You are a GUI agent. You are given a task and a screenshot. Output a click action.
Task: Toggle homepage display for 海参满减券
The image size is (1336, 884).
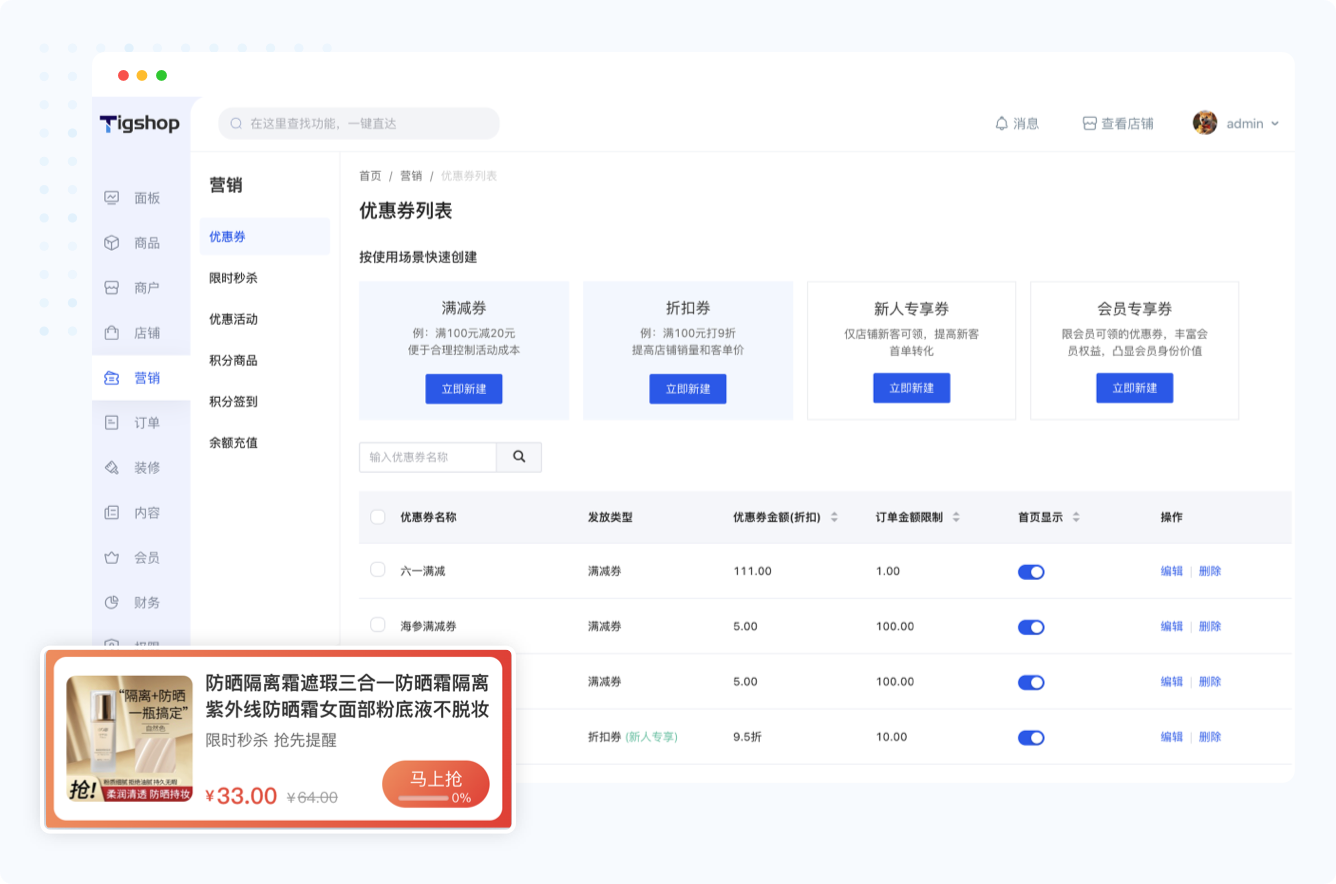(1031, 627)
